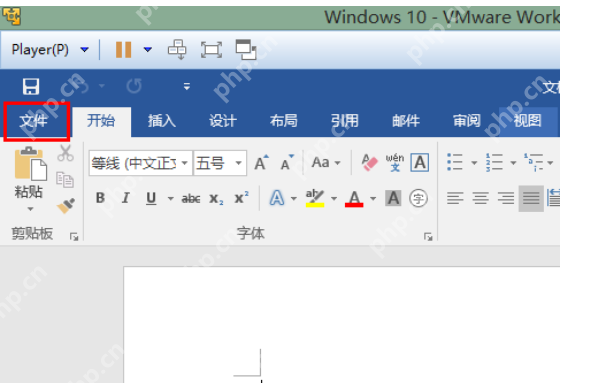Click the Numbering list icon
The image size is (599, 383).
[x=494, y=162]
